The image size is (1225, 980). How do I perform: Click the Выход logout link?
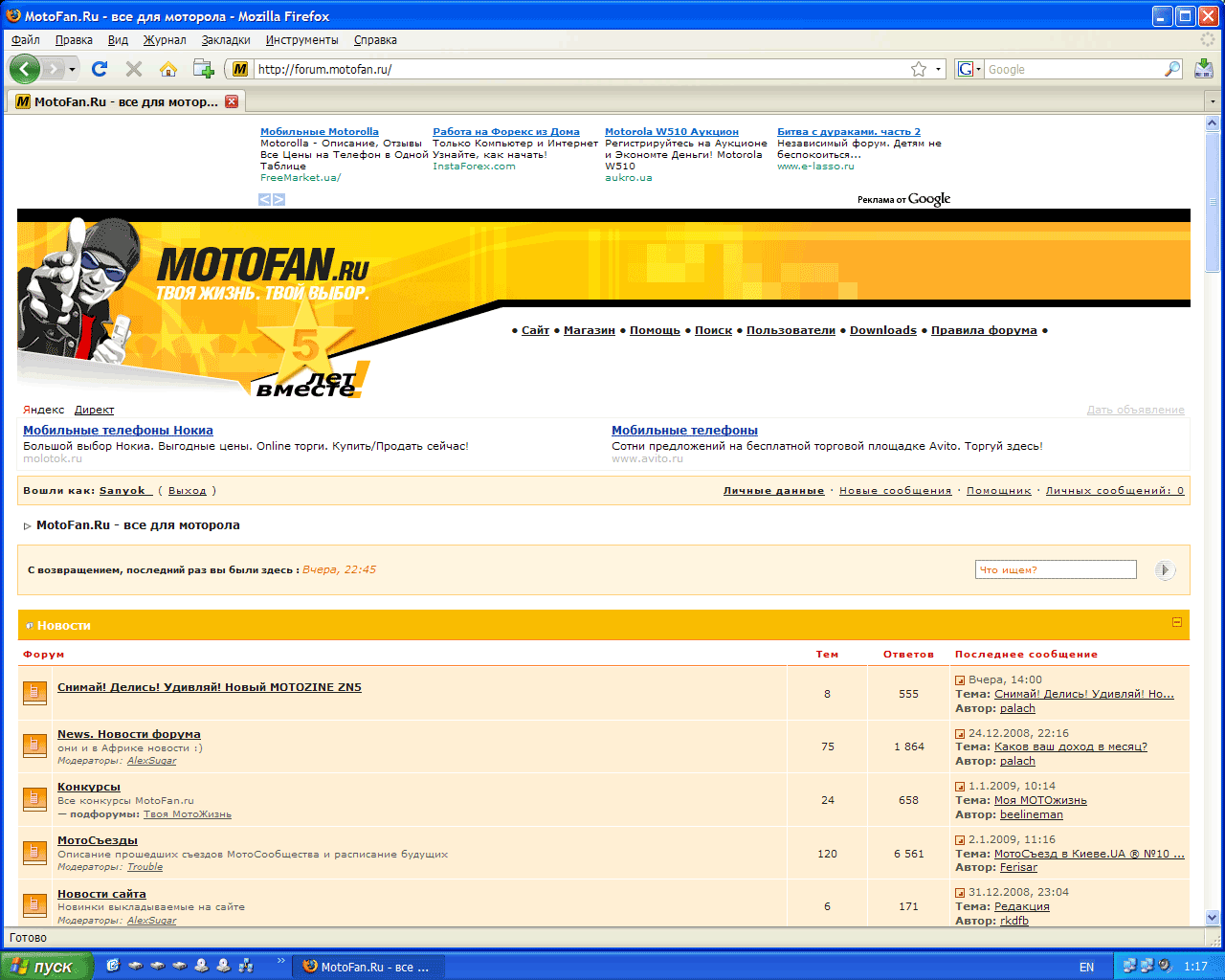(188, 491)
